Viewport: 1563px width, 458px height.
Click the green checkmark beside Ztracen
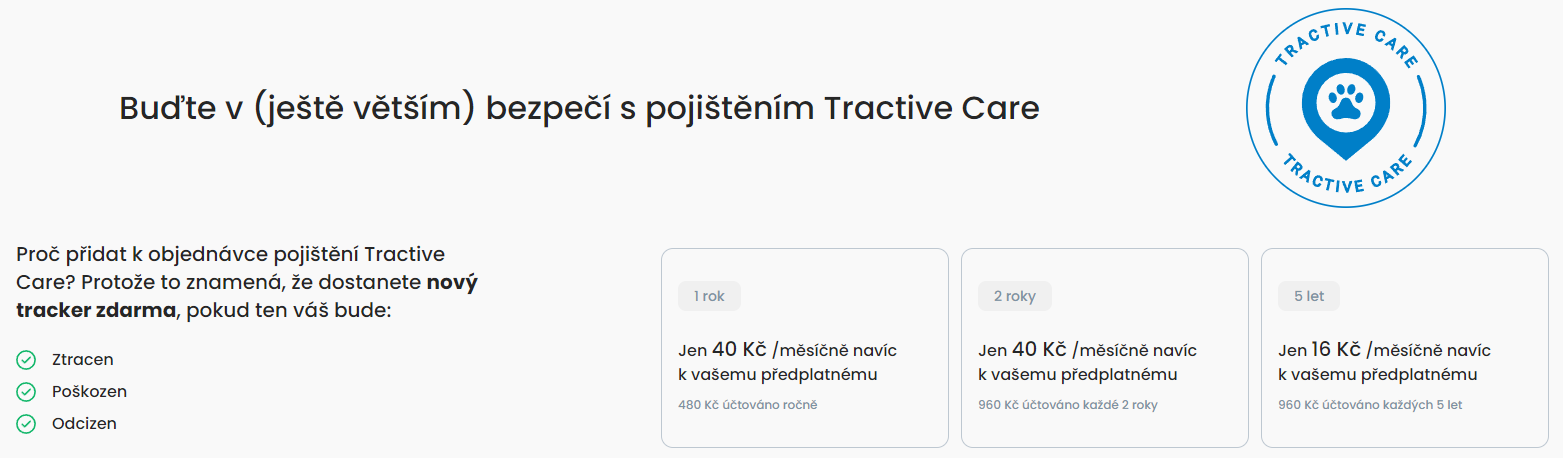pos(26,359)
